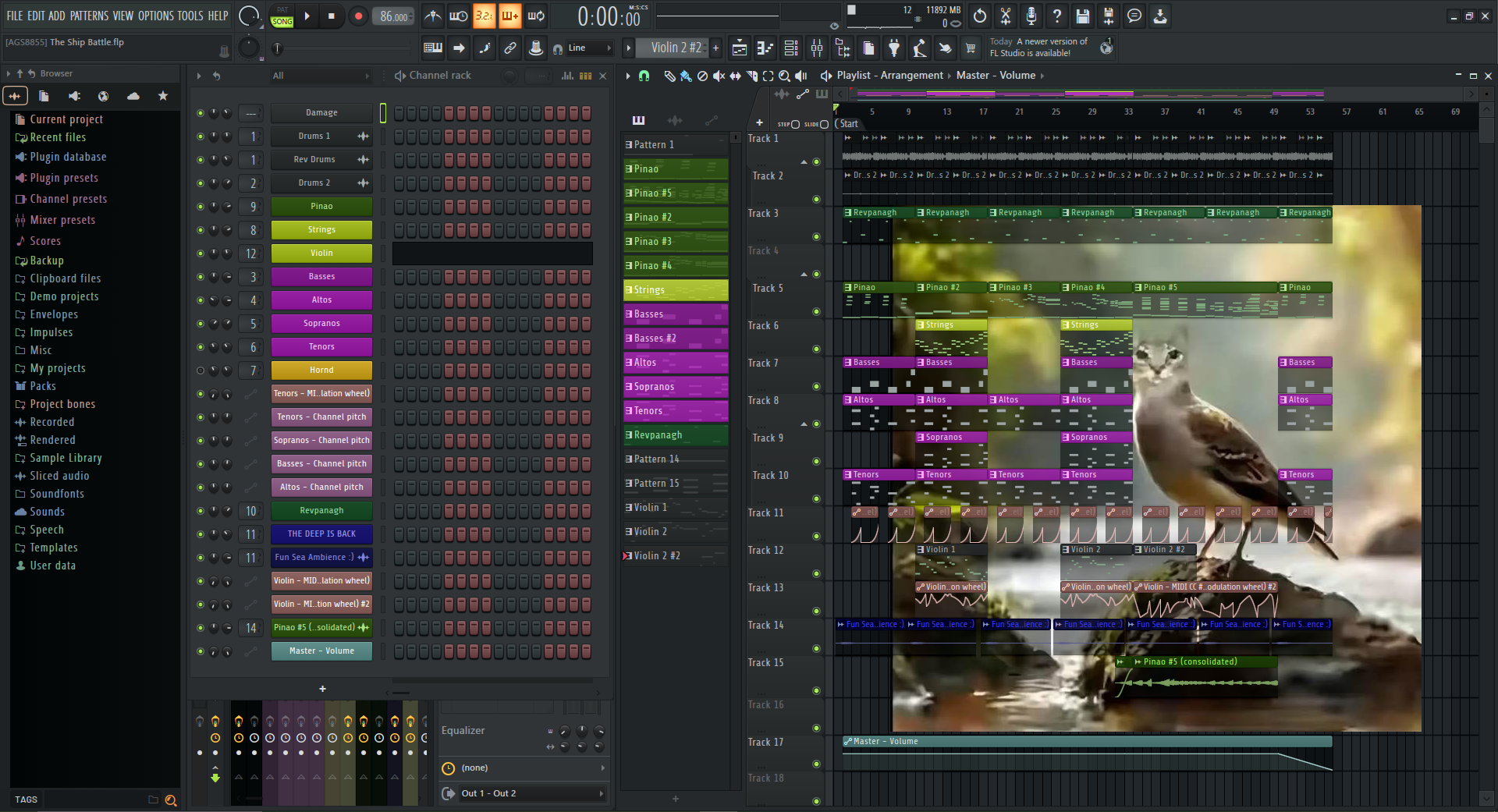Open the OPTIONS menu
The height and width of the screenshot is (812, 1498).
[x=155, y=16]
